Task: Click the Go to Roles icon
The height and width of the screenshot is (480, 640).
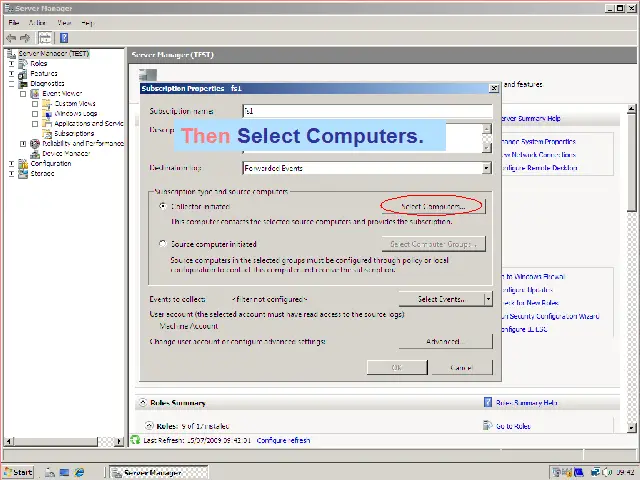Action: 487,426
